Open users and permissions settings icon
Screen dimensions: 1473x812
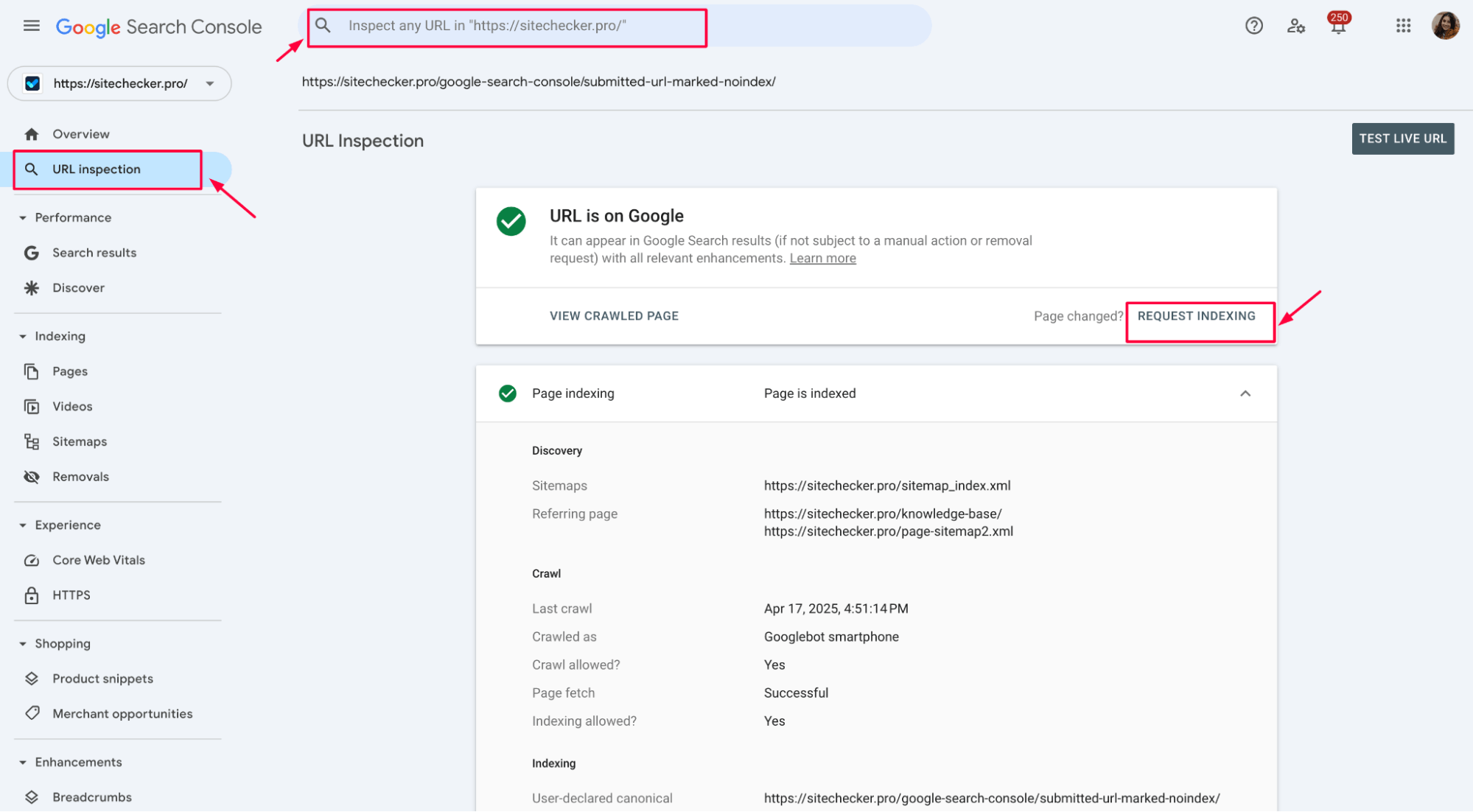1296,26
